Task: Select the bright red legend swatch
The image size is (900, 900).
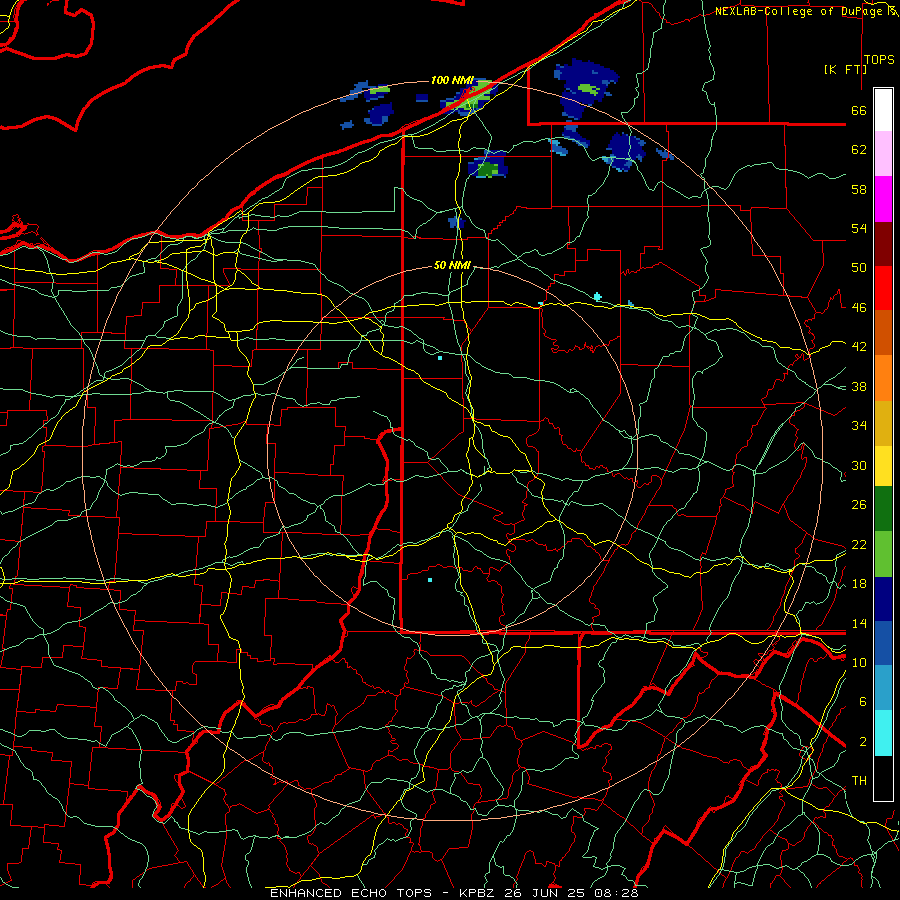Action: tap(883, 288)
